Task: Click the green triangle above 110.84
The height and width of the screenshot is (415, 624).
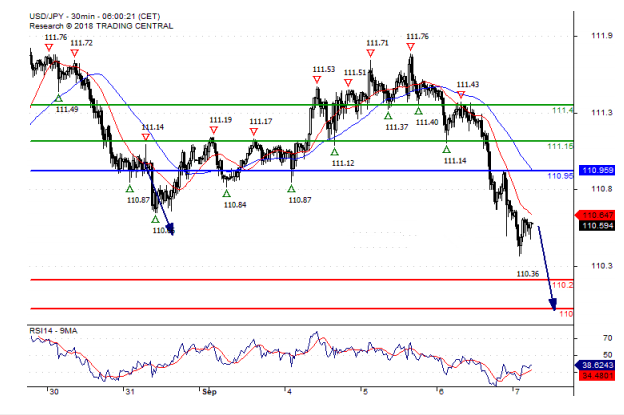Action: (x=227, y=194)
